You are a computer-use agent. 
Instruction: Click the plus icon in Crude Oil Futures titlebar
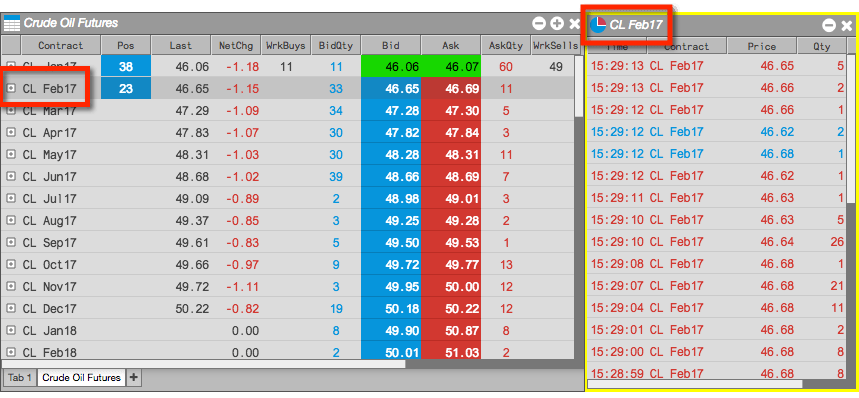[557, 24]
